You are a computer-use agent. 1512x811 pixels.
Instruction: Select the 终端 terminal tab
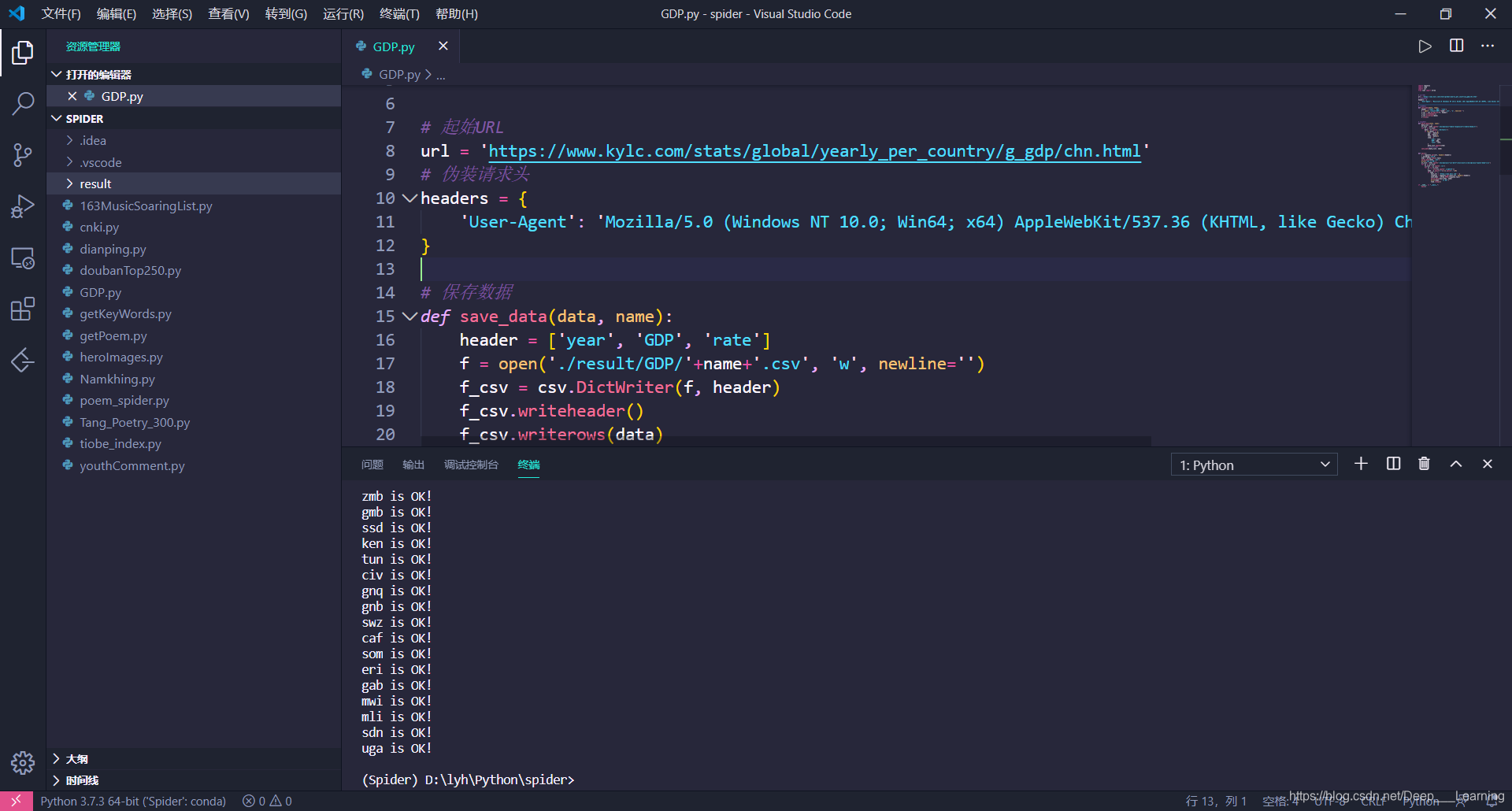tap(529, 465)
